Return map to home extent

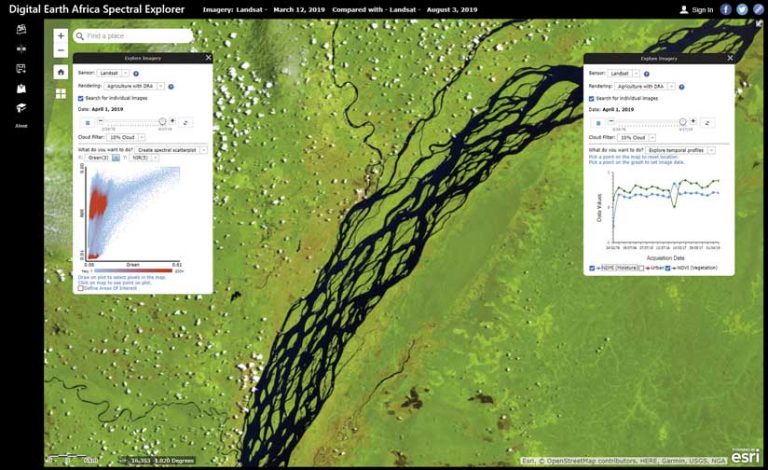61,72
